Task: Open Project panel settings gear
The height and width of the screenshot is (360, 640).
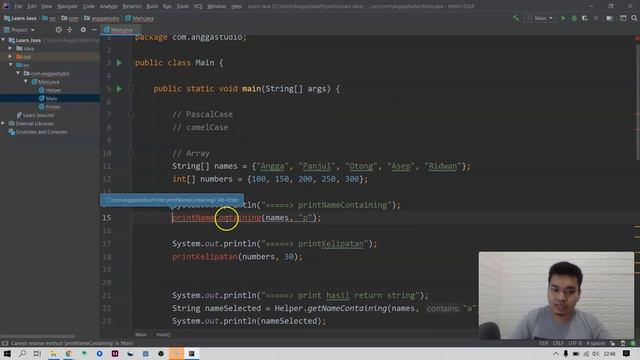Action: [x=83, y=30]
